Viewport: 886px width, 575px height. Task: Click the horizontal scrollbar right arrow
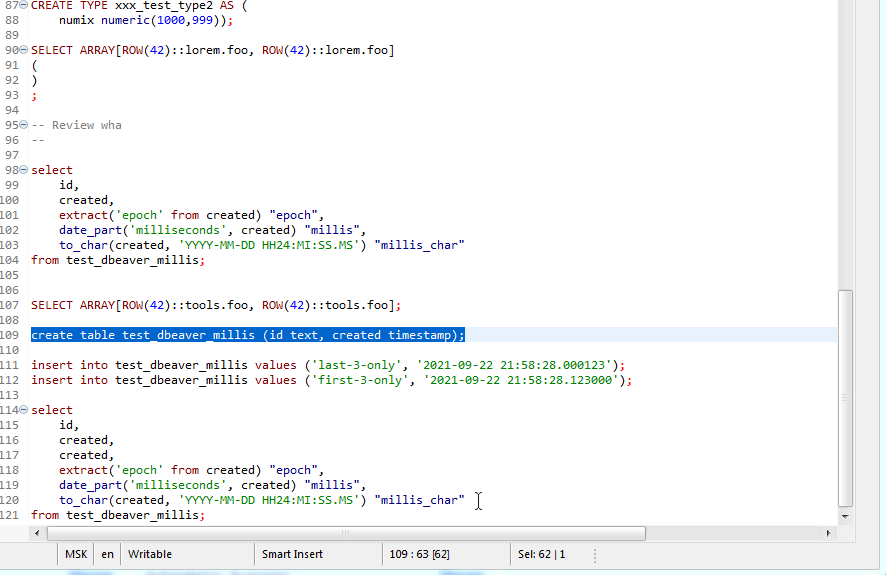point(828,533)
